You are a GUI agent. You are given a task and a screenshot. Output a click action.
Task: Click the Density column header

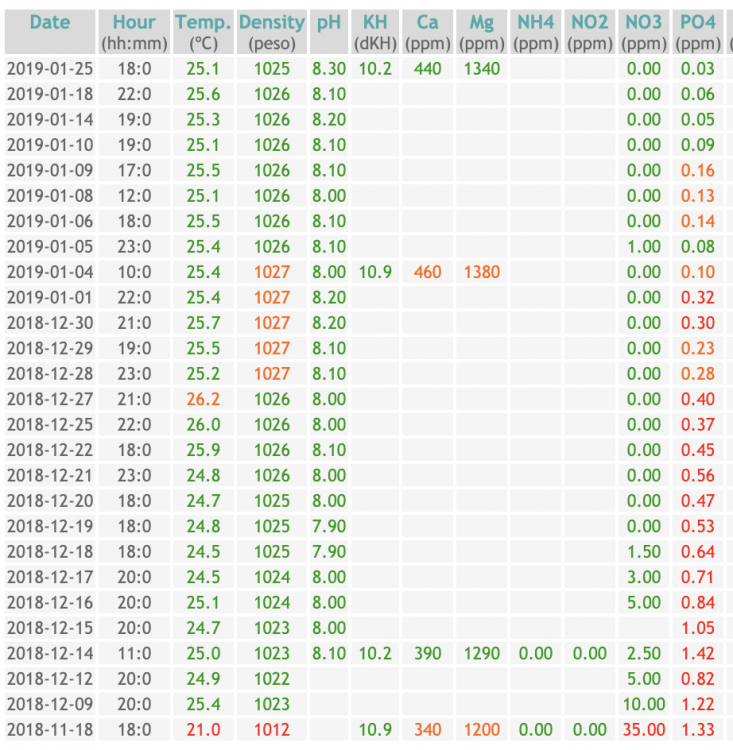pos(271,22)
